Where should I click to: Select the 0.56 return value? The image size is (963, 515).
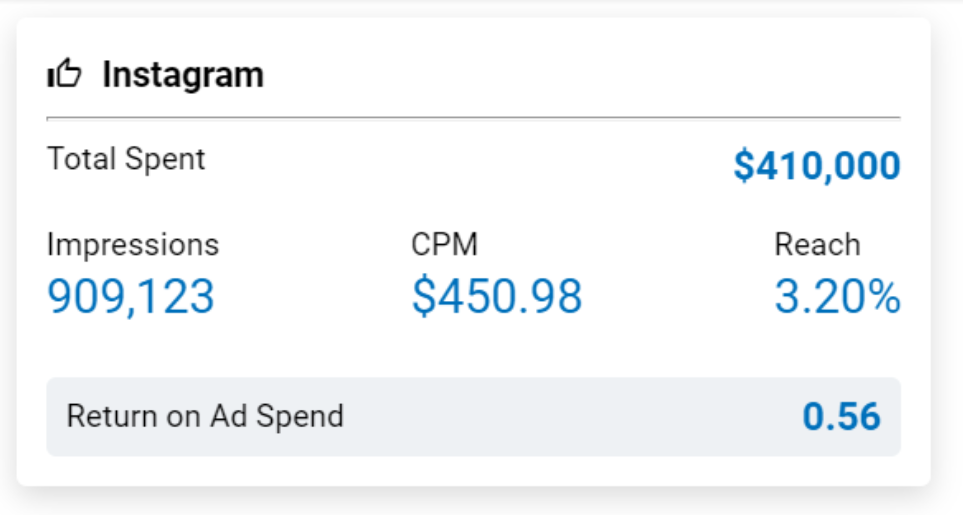coord(841,417)
